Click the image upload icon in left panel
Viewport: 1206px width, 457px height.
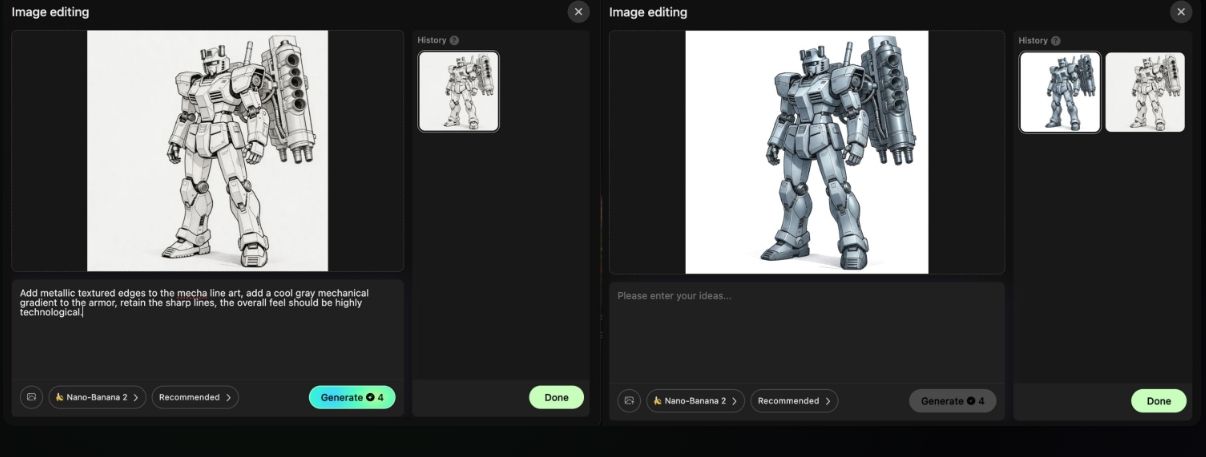click(31, 397)
